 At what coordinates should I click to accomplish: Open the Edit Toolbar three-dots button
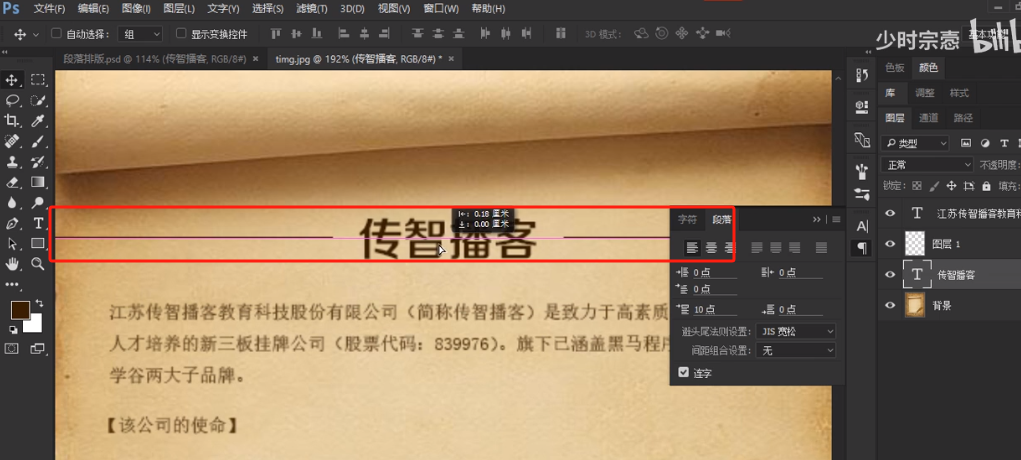click(12, 285)
